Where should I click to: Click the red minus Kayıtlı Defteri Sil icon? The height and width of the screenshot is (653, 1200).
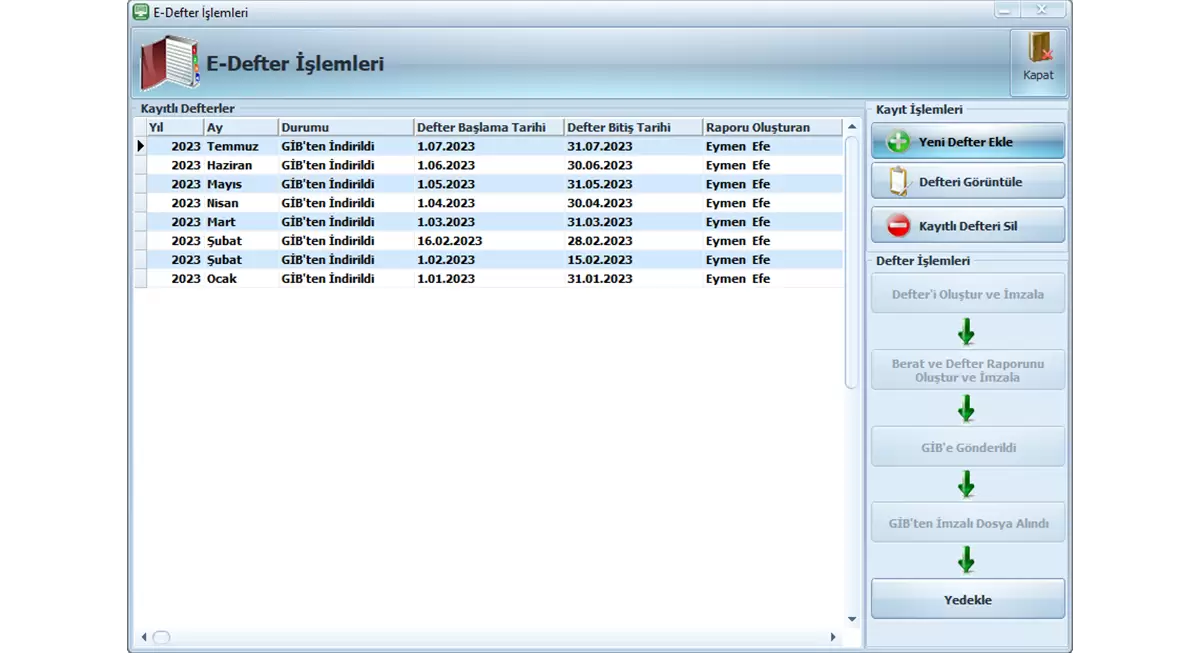898,226
